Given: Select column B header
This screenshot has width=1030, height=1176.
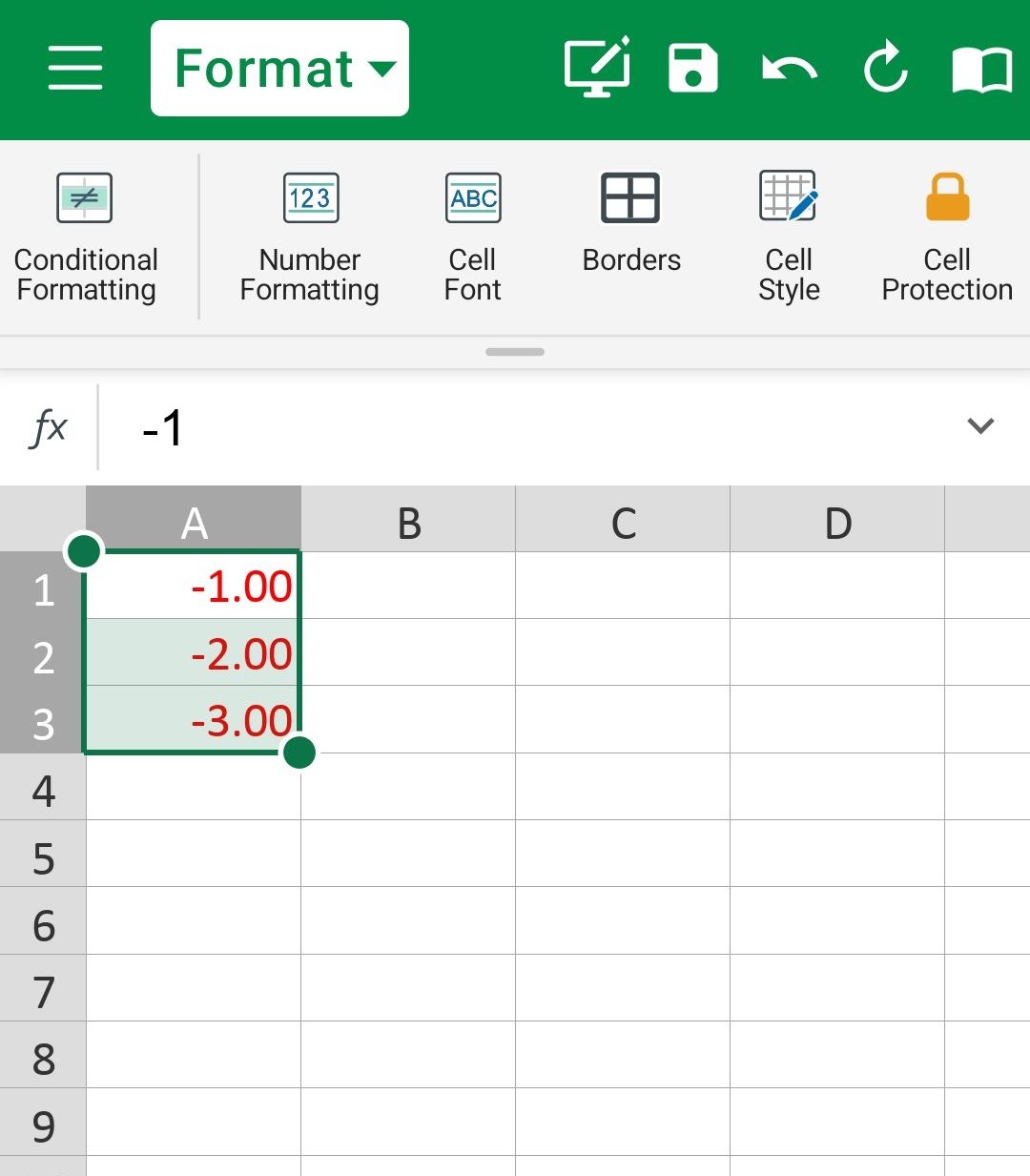Looking at the screenshot, I should click(408, 519).
